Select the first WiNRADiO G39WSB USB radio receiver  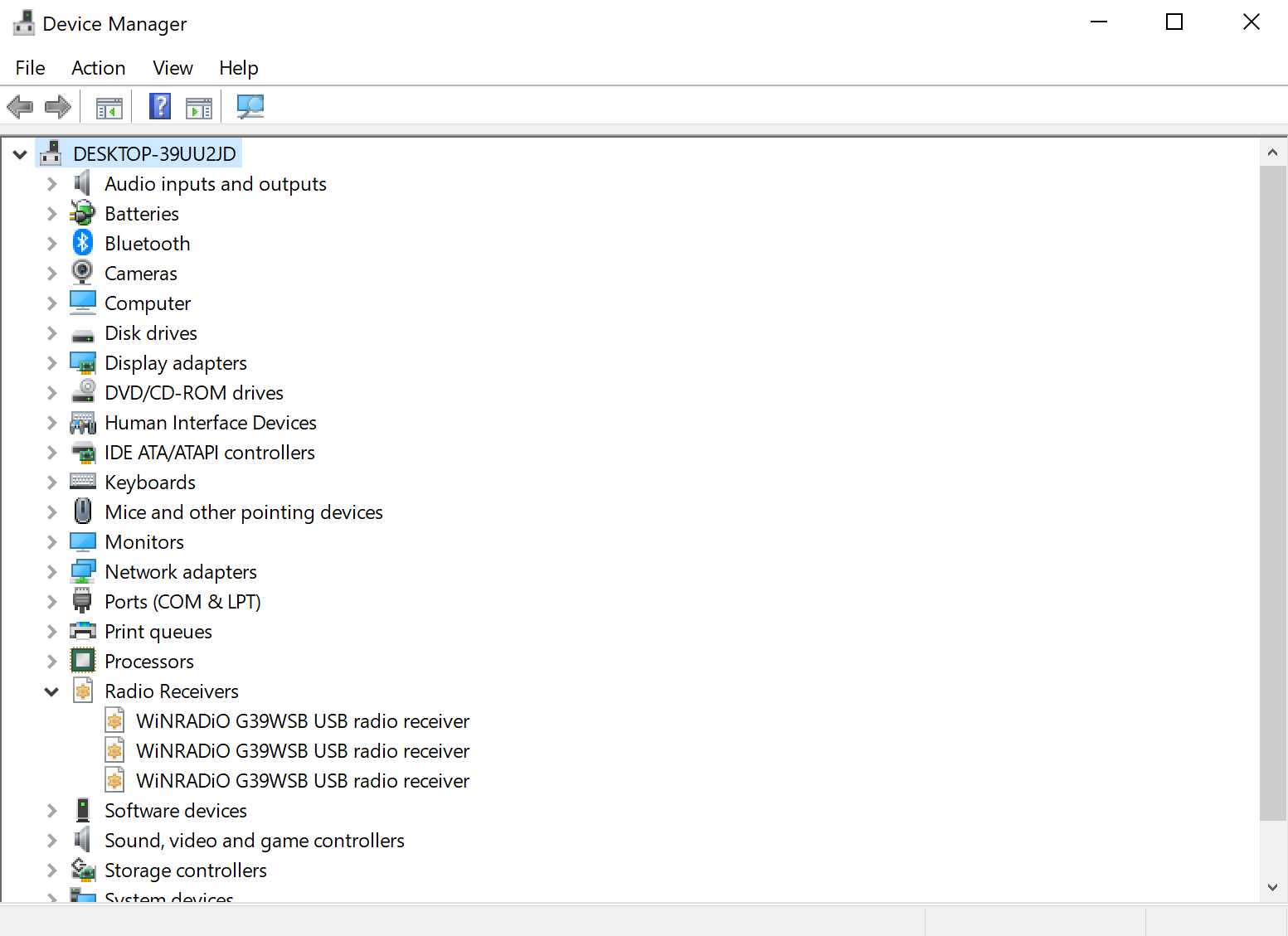(303, 721)
